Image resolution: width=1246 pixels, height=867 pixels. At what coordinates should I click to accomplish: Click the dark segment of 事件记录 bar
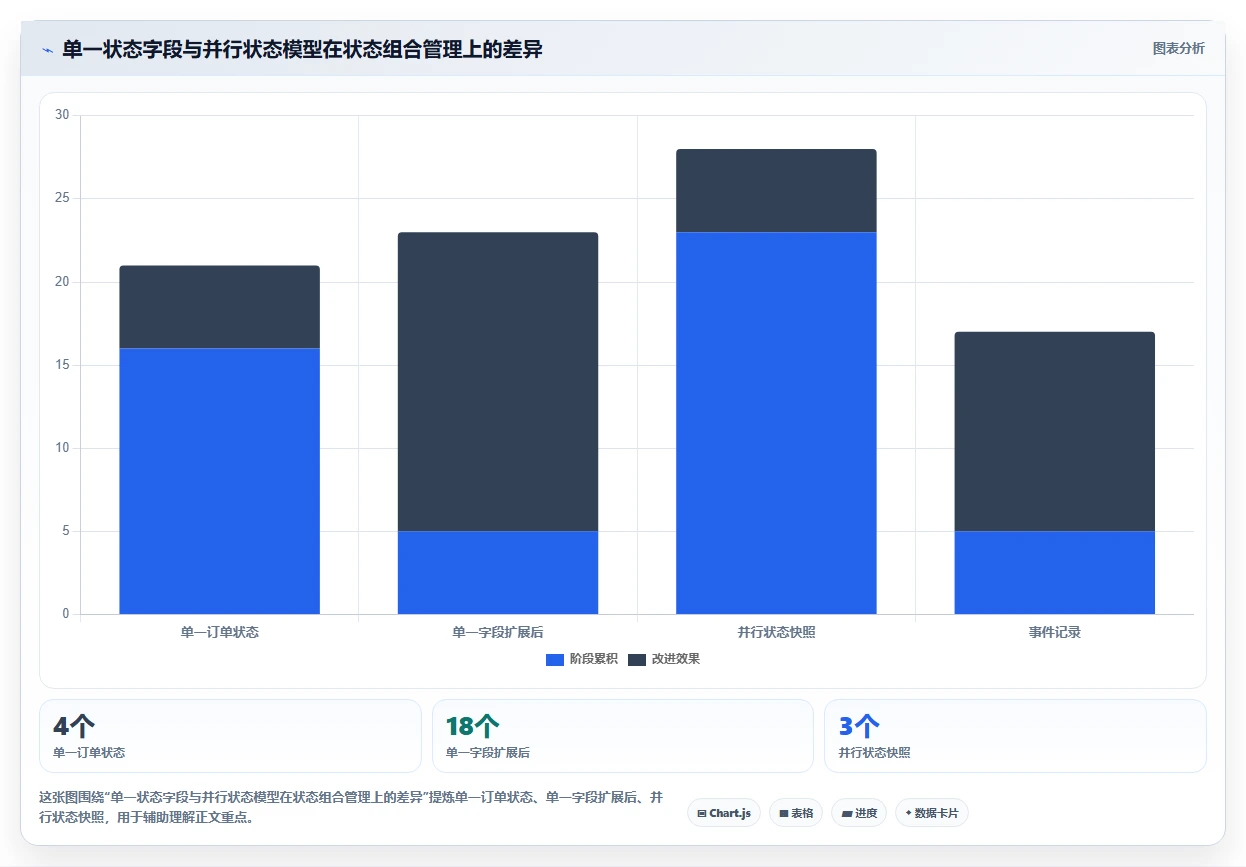point(1055,431)
